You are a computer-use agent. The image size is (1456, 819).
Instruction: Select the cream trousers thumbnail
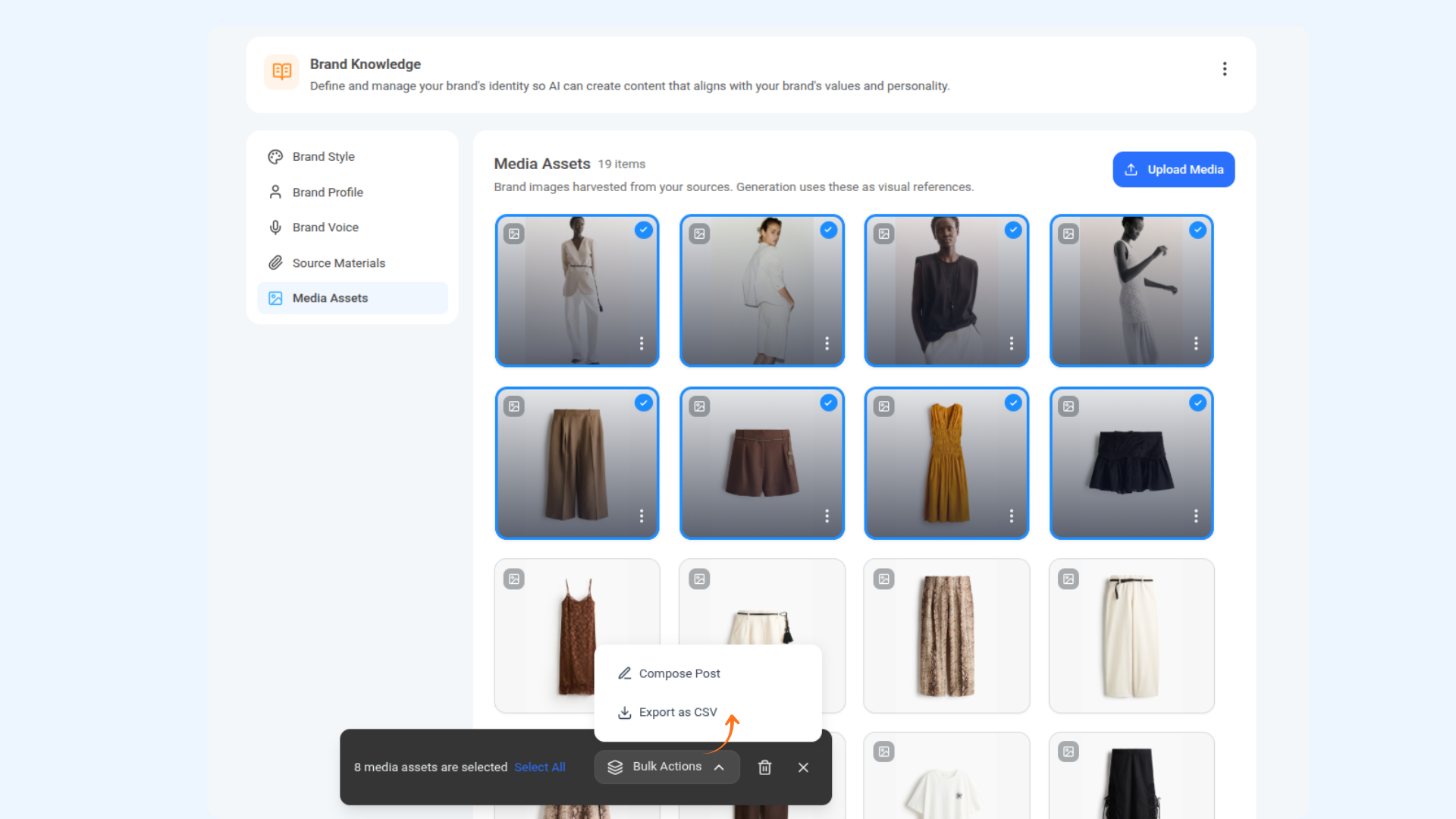1131,636
